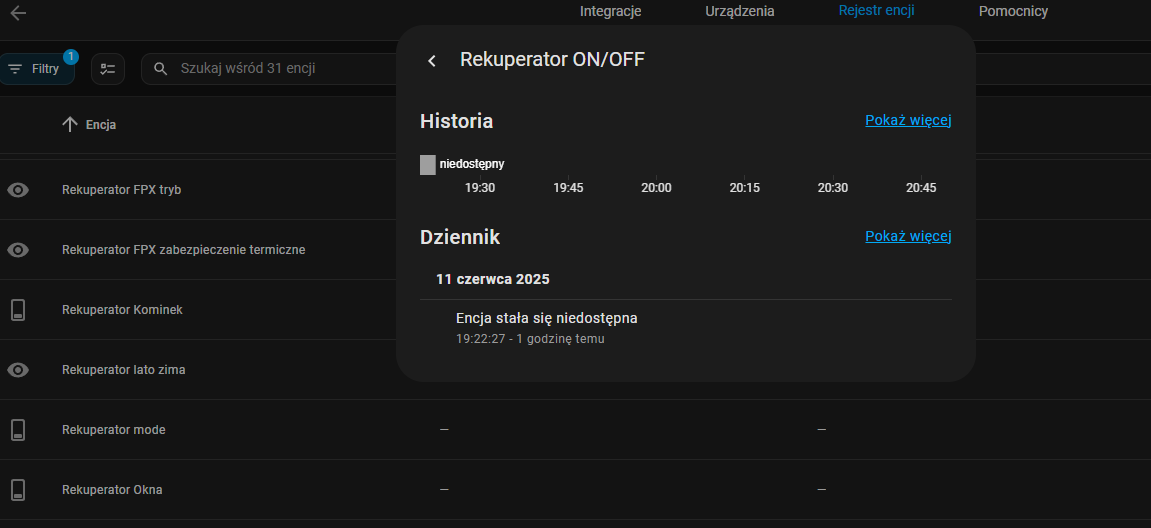Sort by the Encja column header arrow

point(70,125)
